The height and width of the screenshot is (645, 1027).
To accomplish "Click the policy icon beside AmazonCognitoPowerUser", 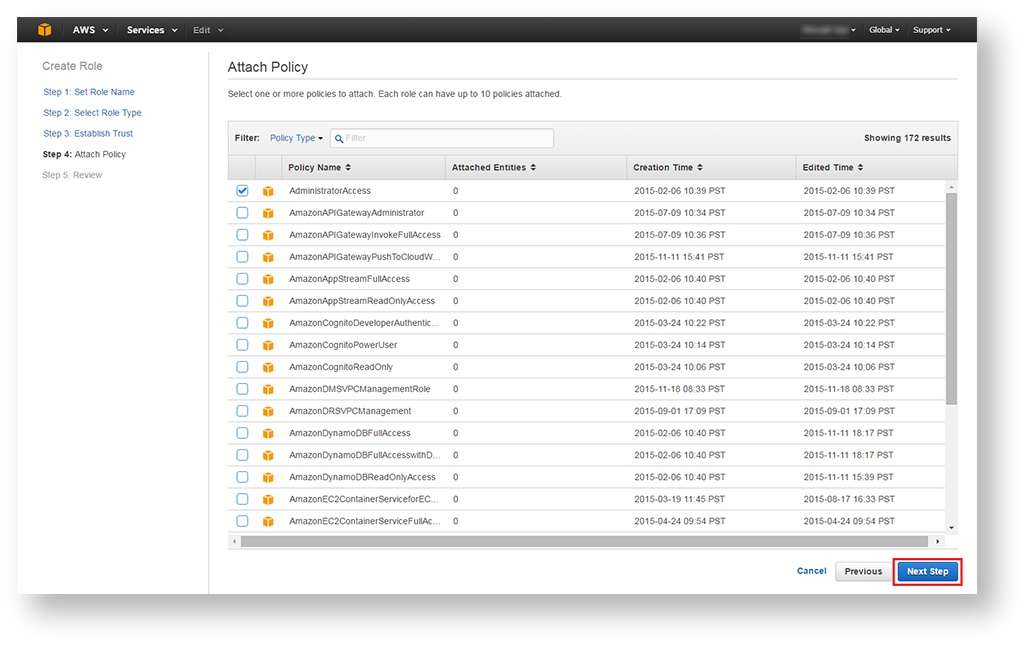I will 268,345.
